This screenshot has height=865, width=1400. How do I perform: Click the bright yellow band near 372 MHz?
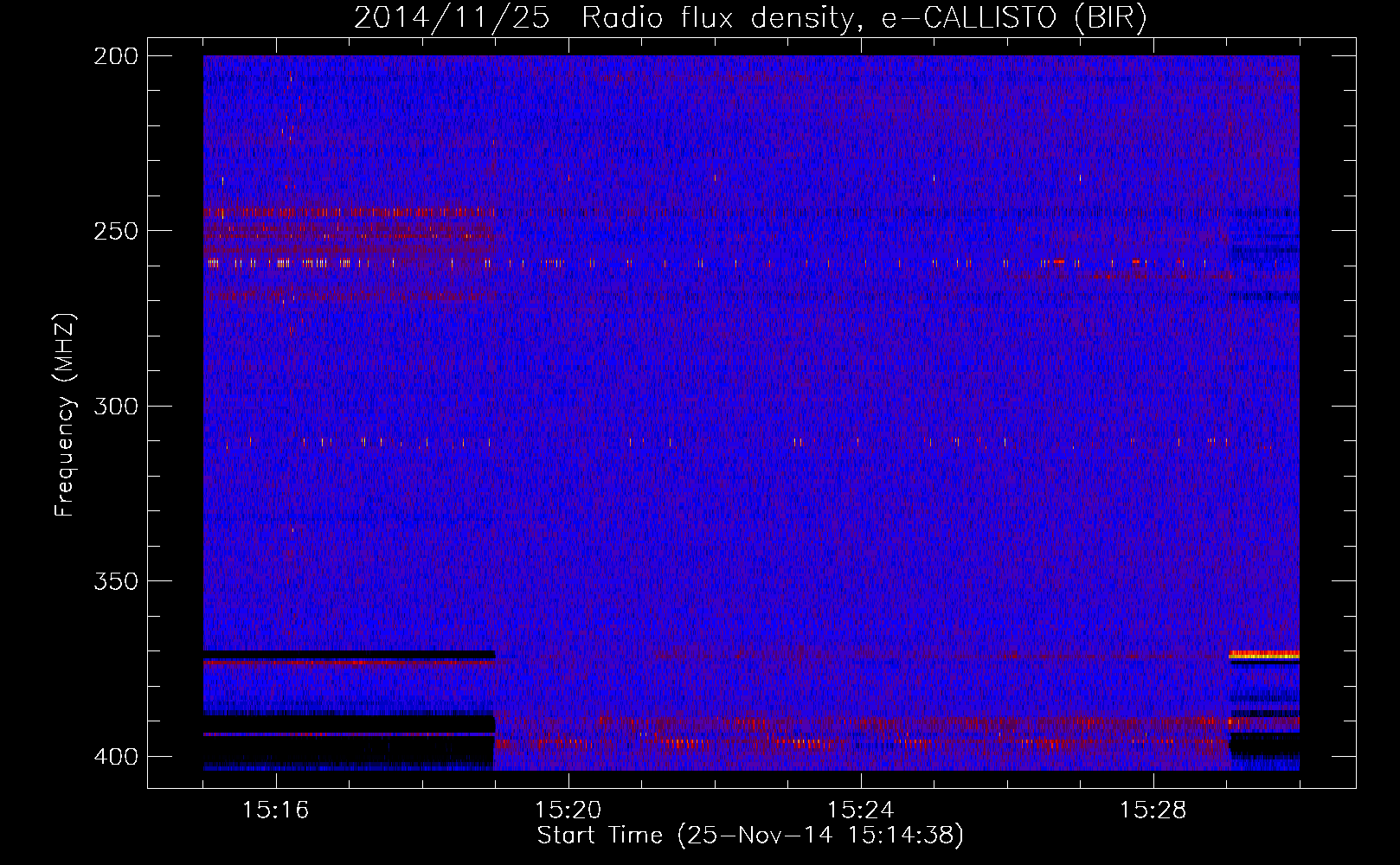click(1264, 656)
